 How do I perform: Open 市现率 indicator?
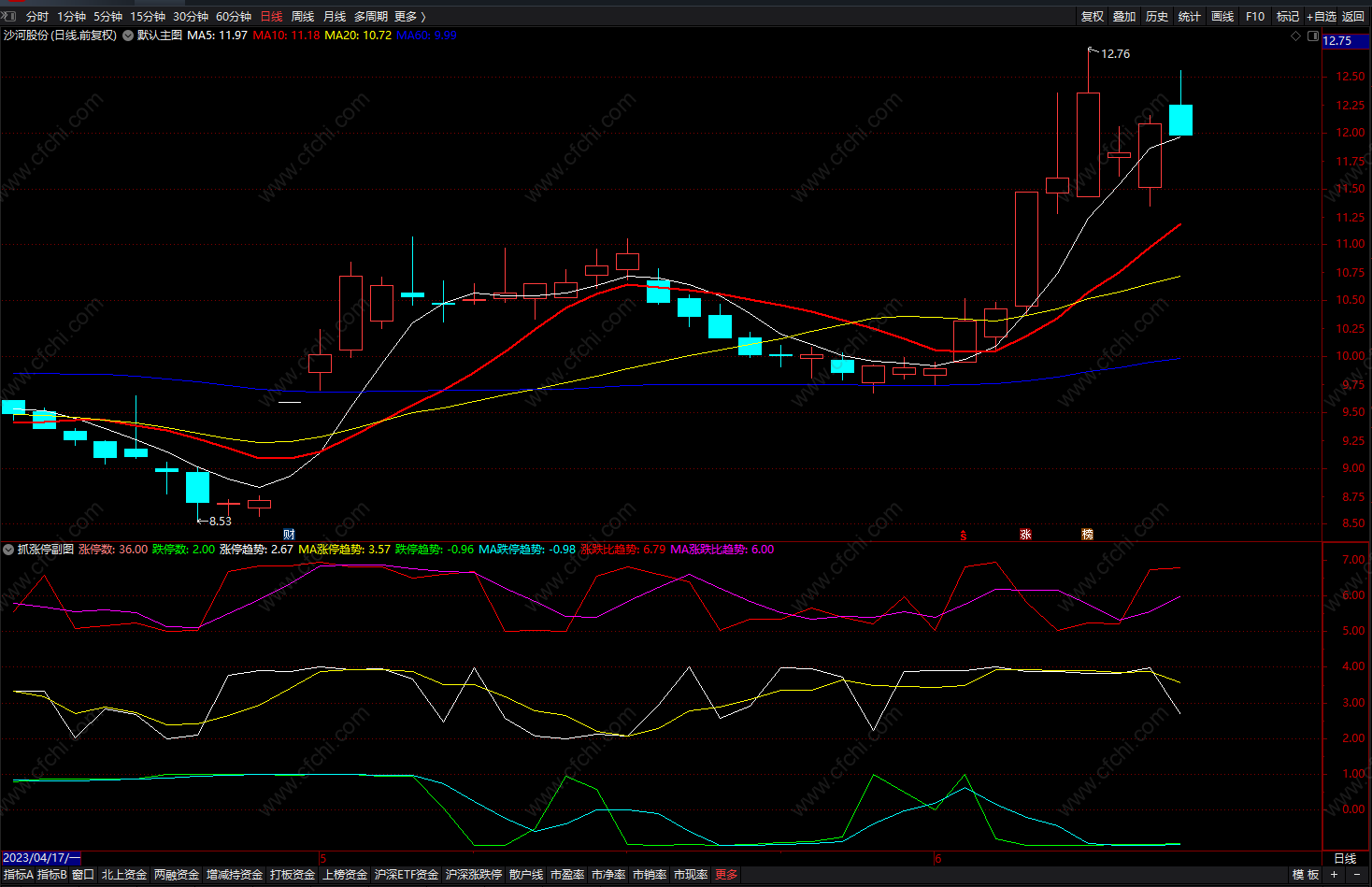click(691, 875)
